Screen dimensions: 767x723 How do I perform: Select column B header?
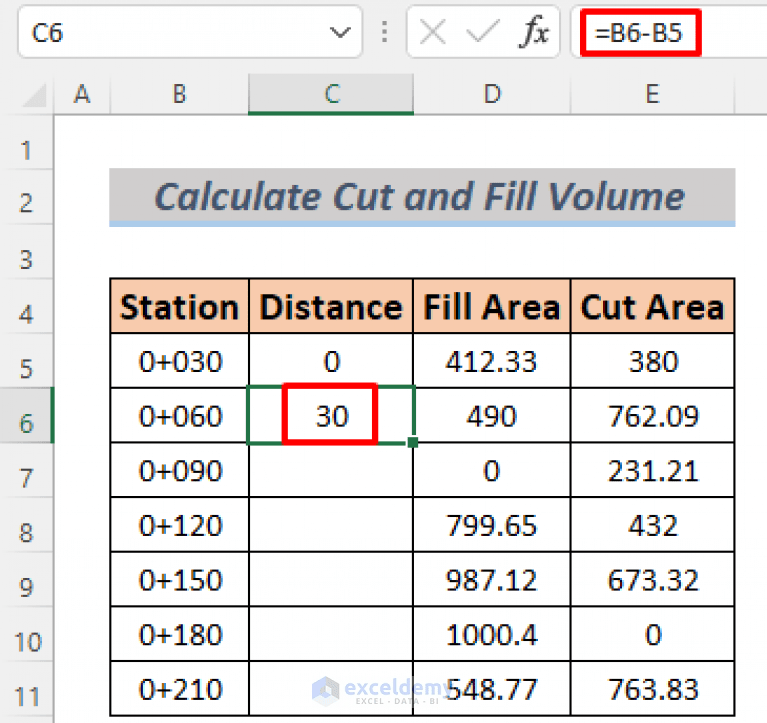click(x=180, y=94)
